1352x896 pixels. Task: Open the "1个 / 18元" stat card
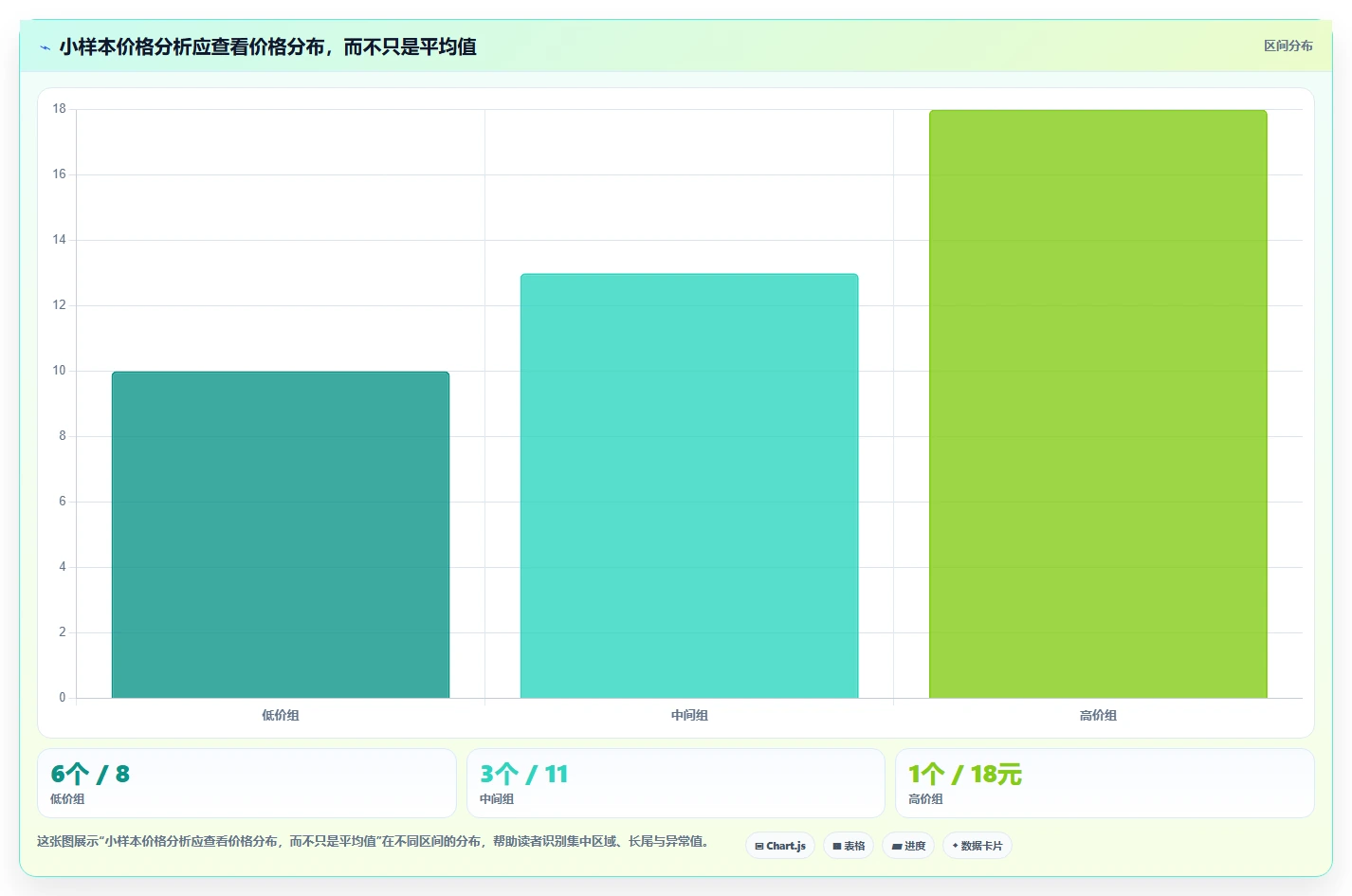(1105, 783)
